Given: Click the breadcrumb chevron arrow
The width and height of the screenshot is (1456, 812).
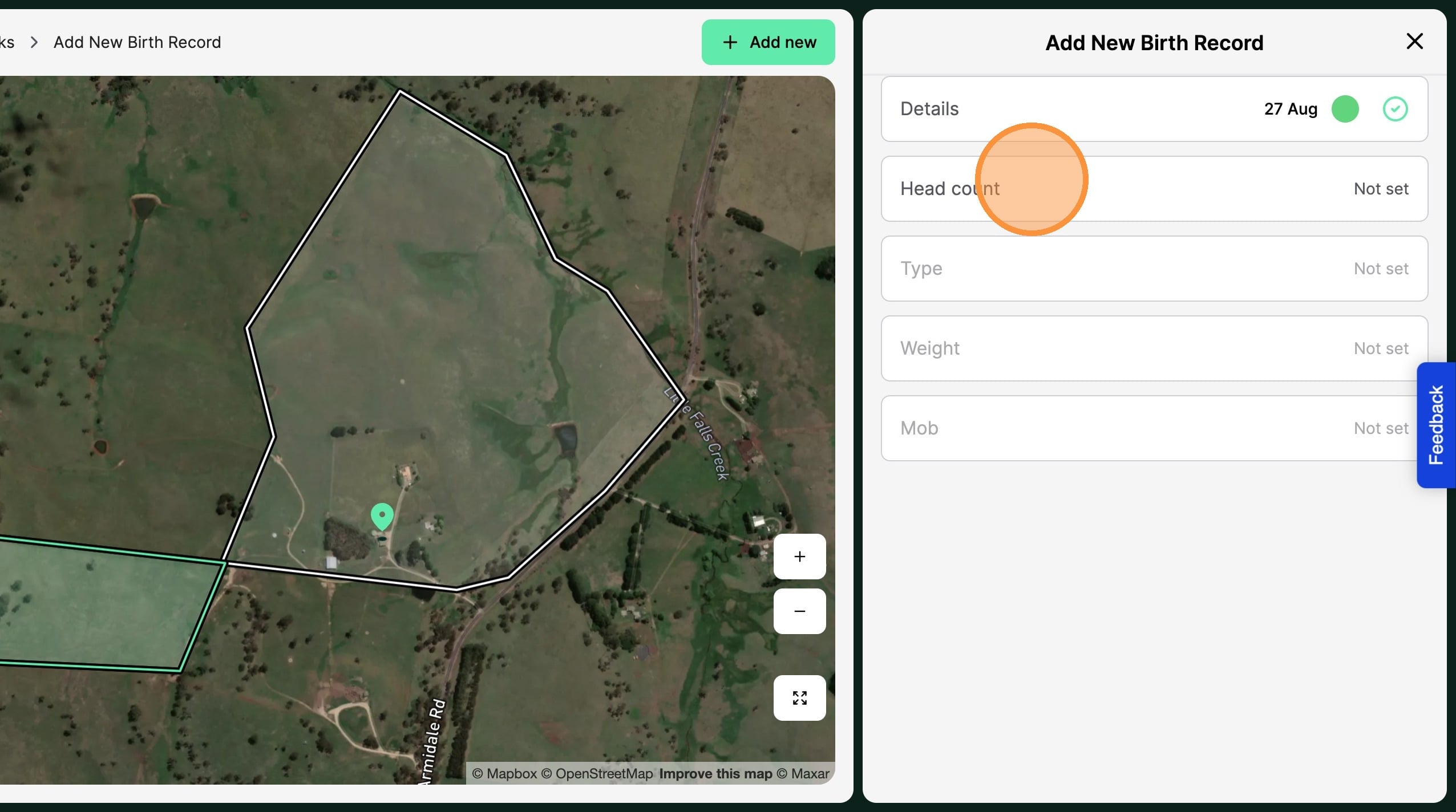Looking at the screenshot, I should 34,42.
